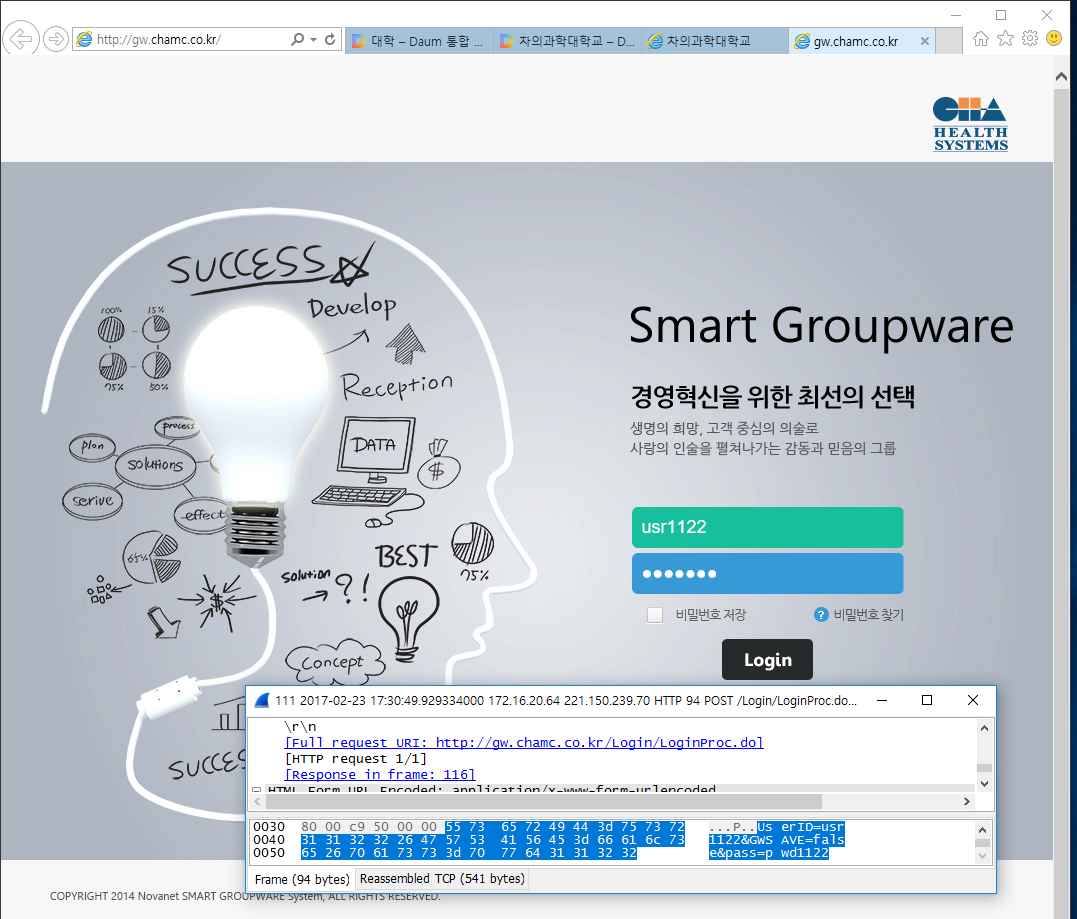
Task: Click the smiley feedback icon
Action: pos(1054,38)
